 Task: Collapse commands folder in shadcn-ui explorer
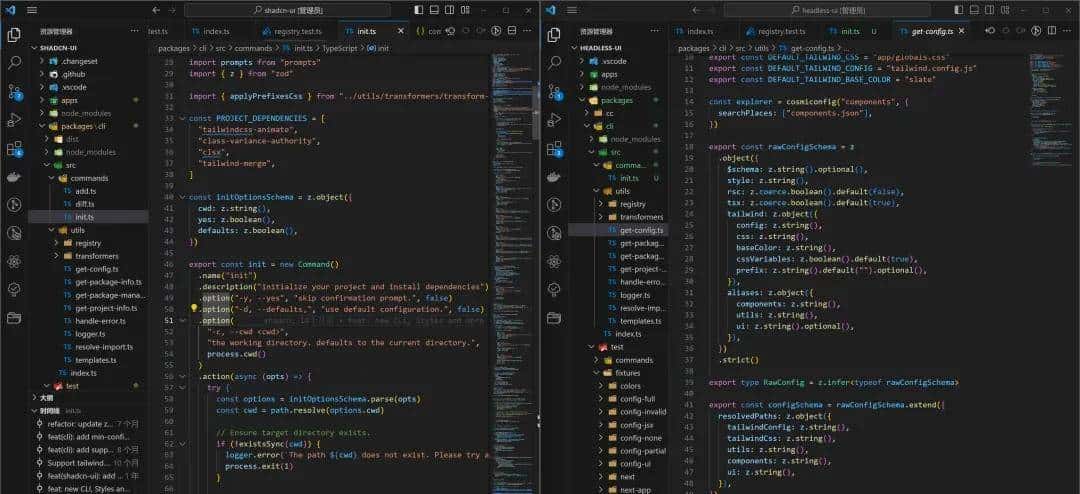click(x=52, y=178)
